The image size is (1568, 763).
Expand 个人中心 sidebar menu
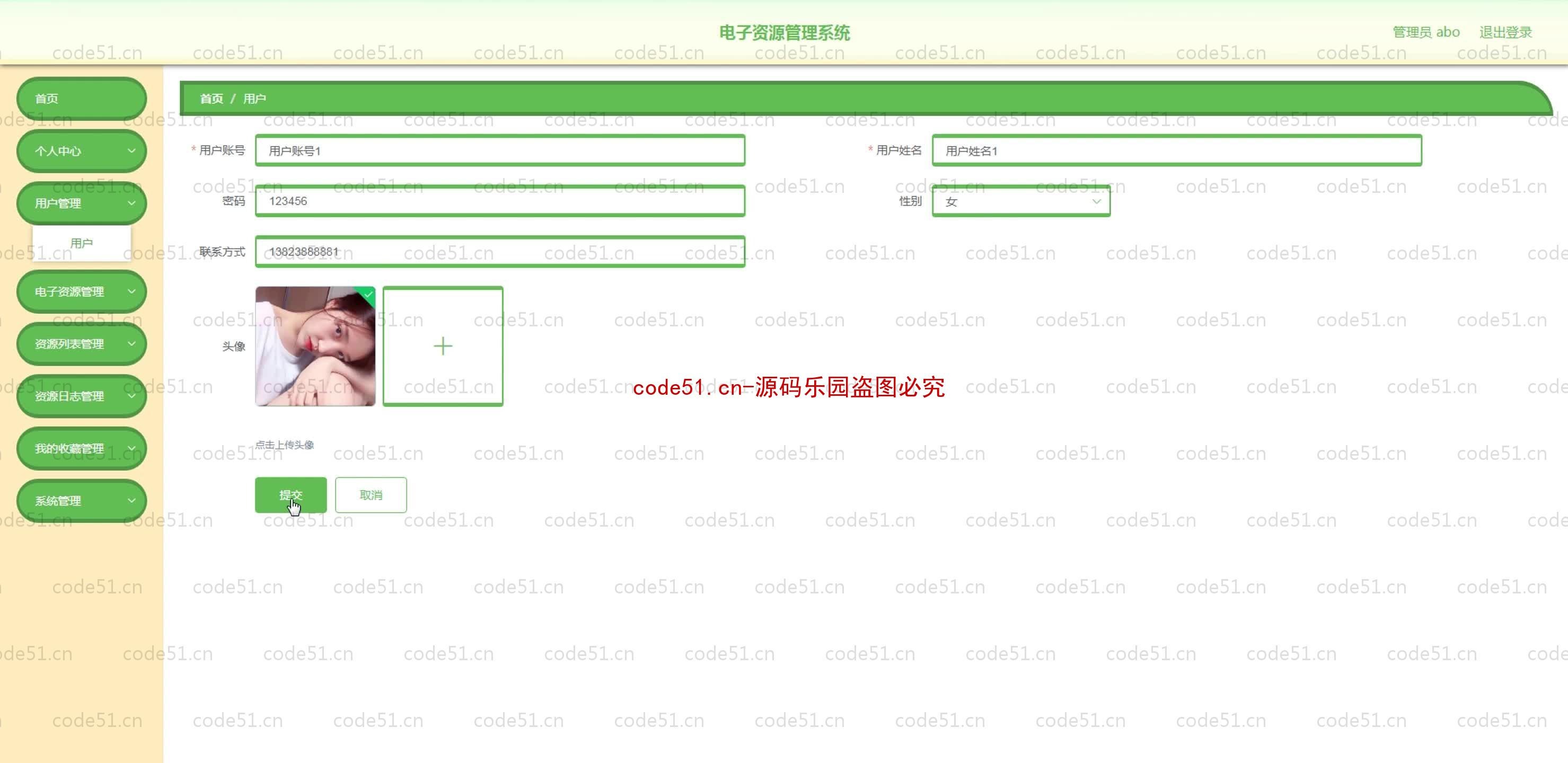coord(80,150)
